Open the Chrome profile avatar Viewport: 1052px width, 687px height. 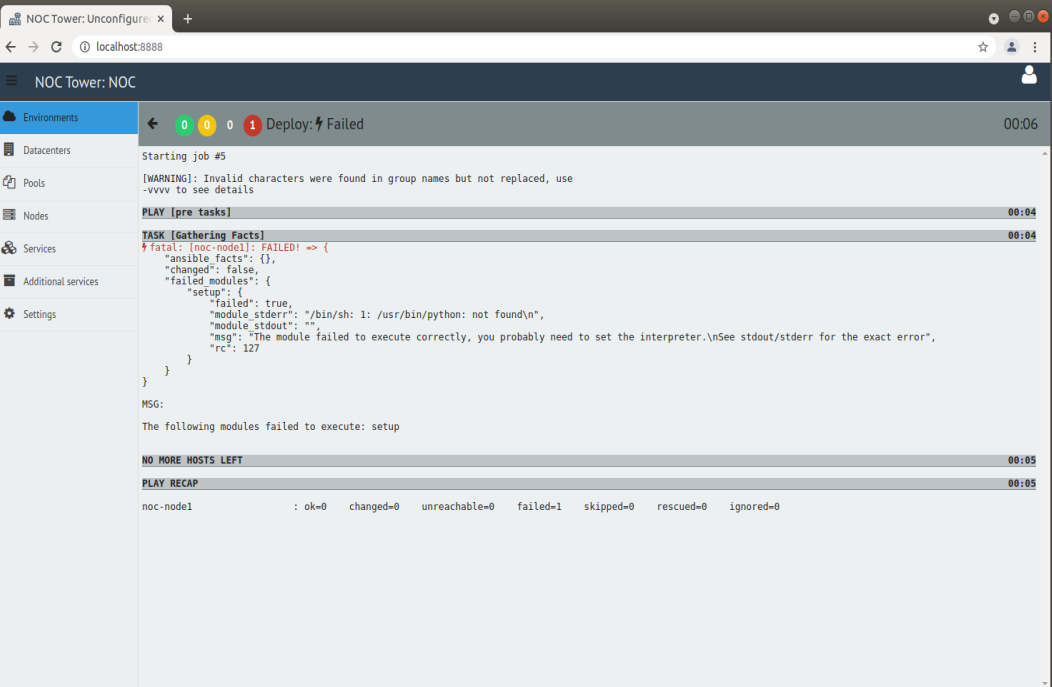pos(1011,46)
